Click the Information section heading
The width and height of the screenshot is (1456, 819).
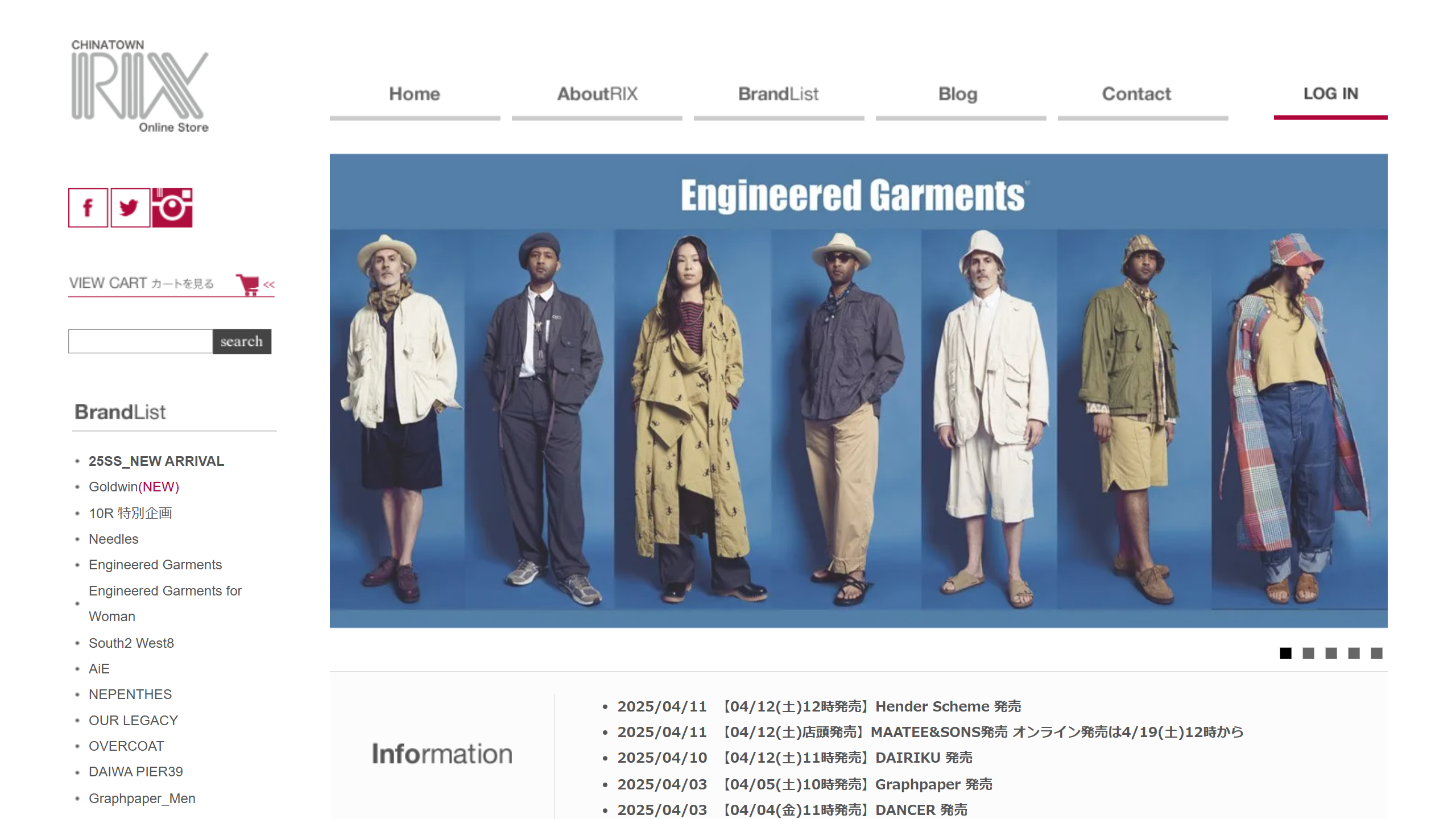click(x=442, y=754)
